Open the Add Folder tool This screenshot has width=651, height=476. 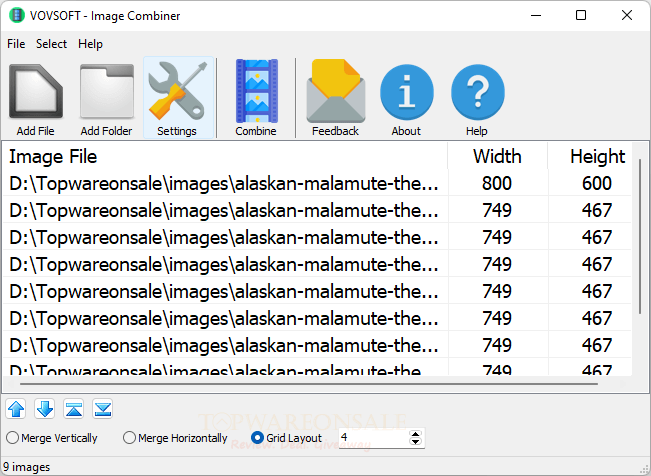(x=107, y=98)
